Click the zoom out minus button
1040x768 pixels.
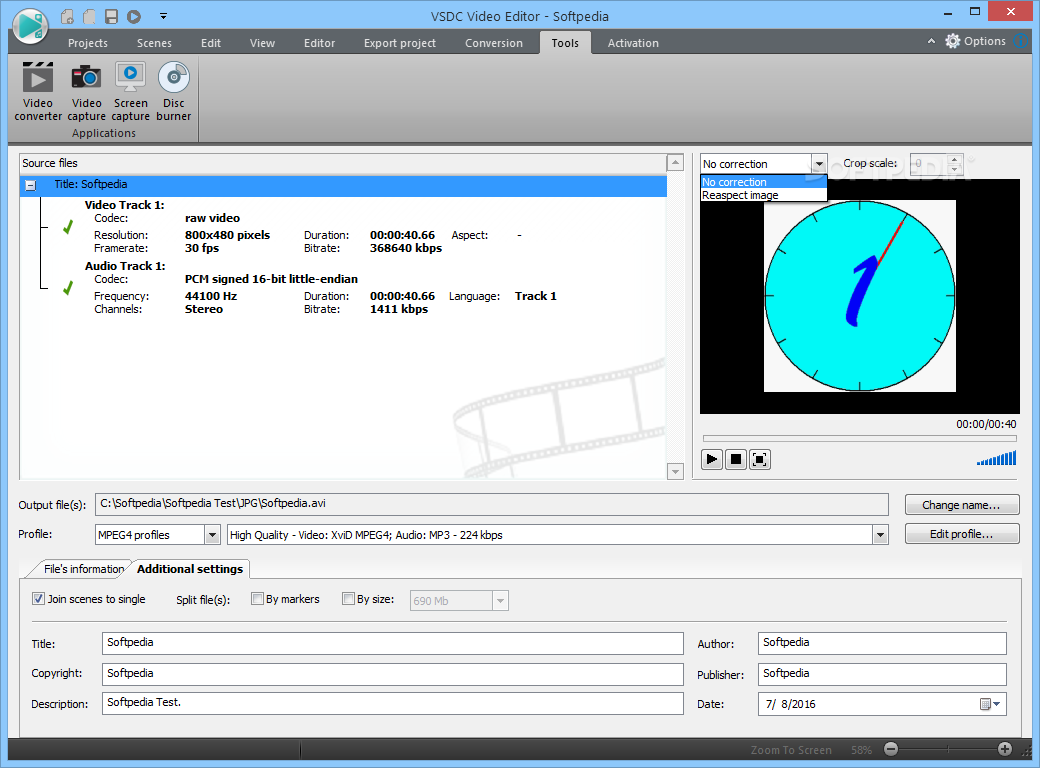click(891, 749)
